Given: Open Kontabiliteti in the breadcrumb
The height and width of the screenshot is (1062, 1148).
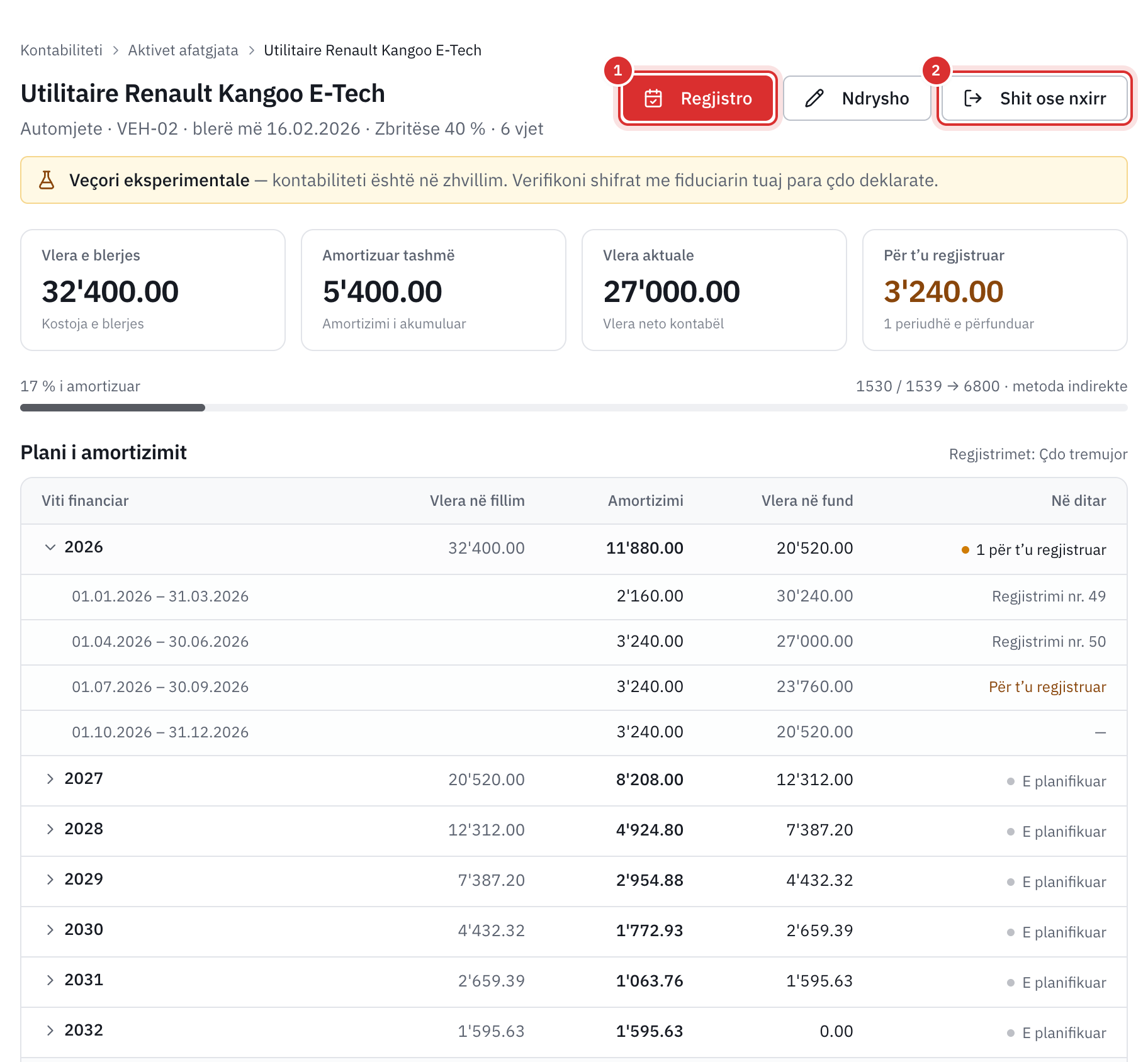Looking at the screenshot, I should [62, 50].
